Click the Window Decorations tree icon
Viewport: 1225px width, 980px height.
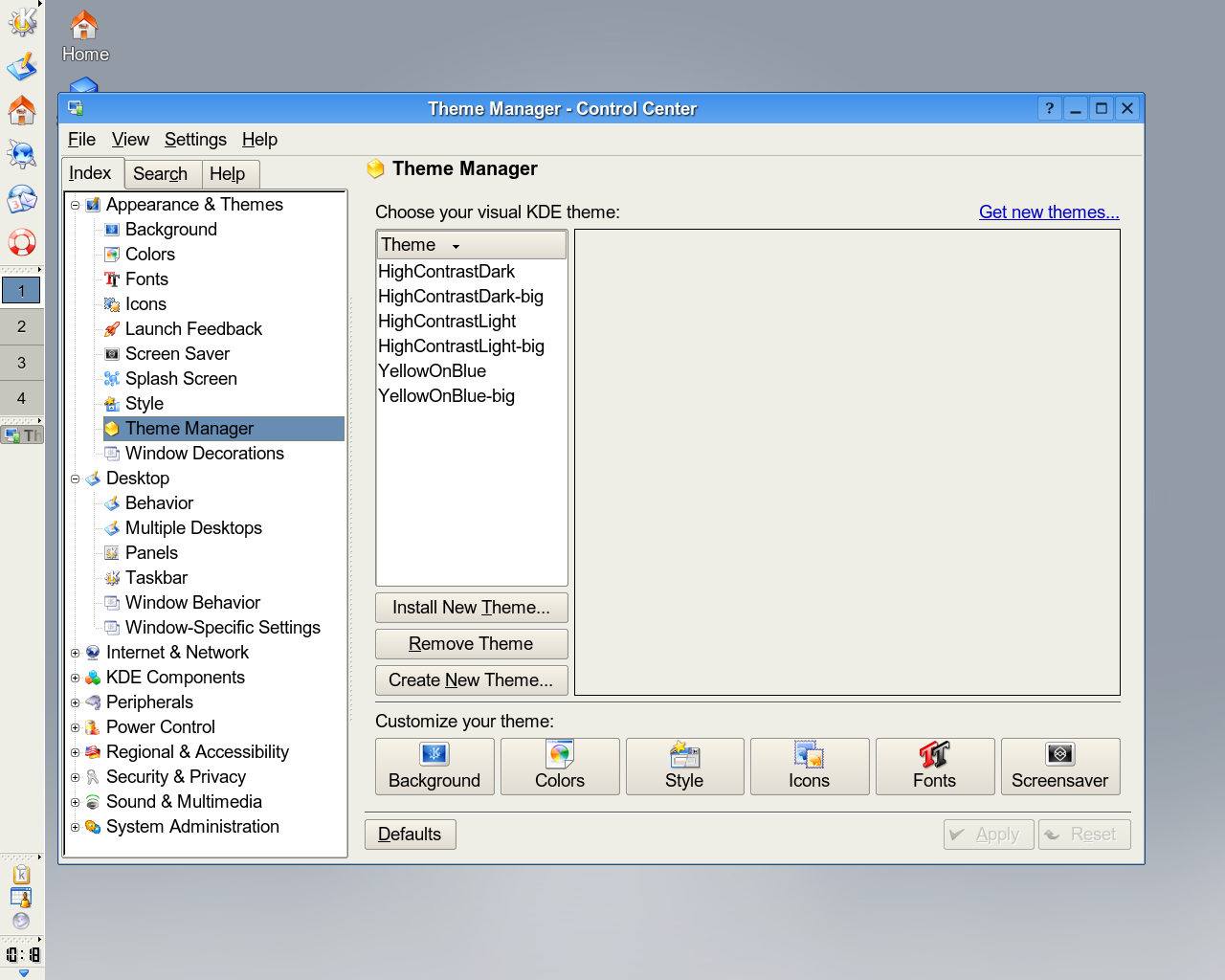click(112, 454)
